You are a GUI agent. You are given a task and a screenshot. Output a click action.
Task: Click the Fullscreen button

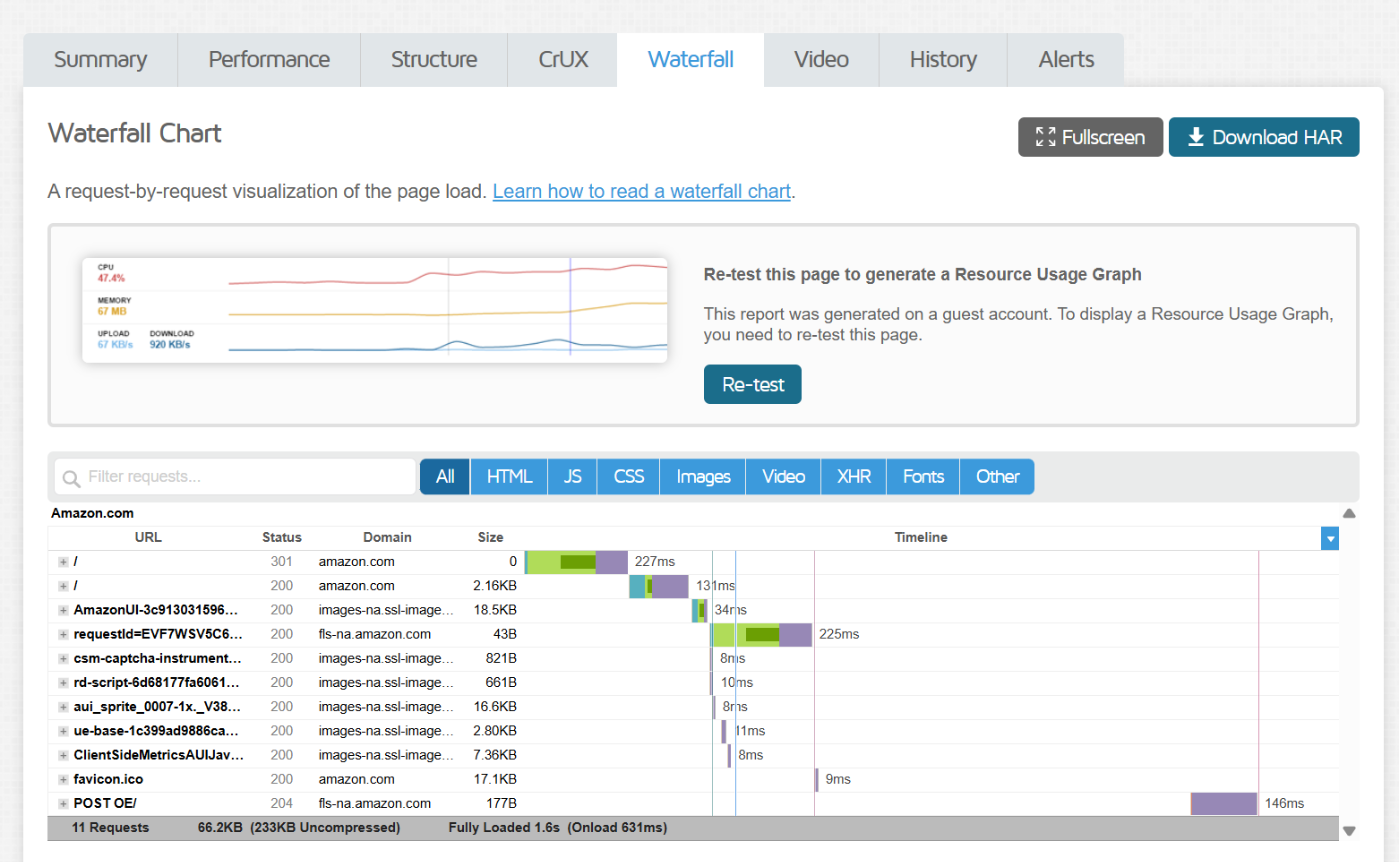1090,137
